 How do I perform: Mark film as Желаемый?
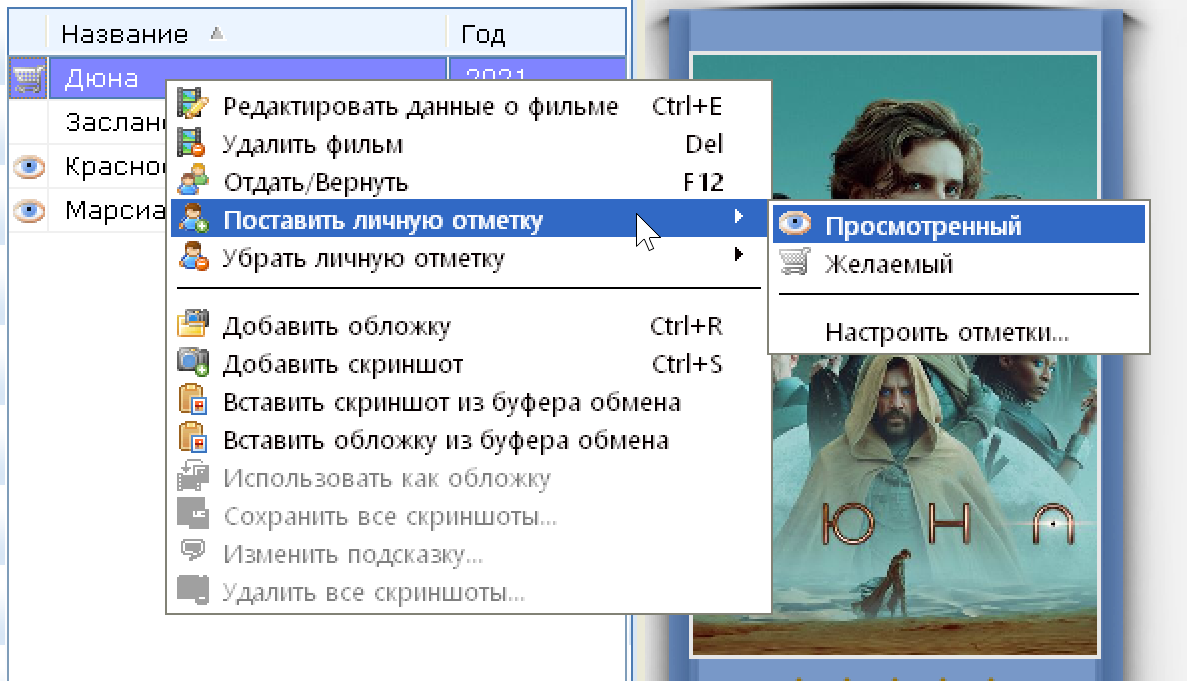[x=958, y=263]
